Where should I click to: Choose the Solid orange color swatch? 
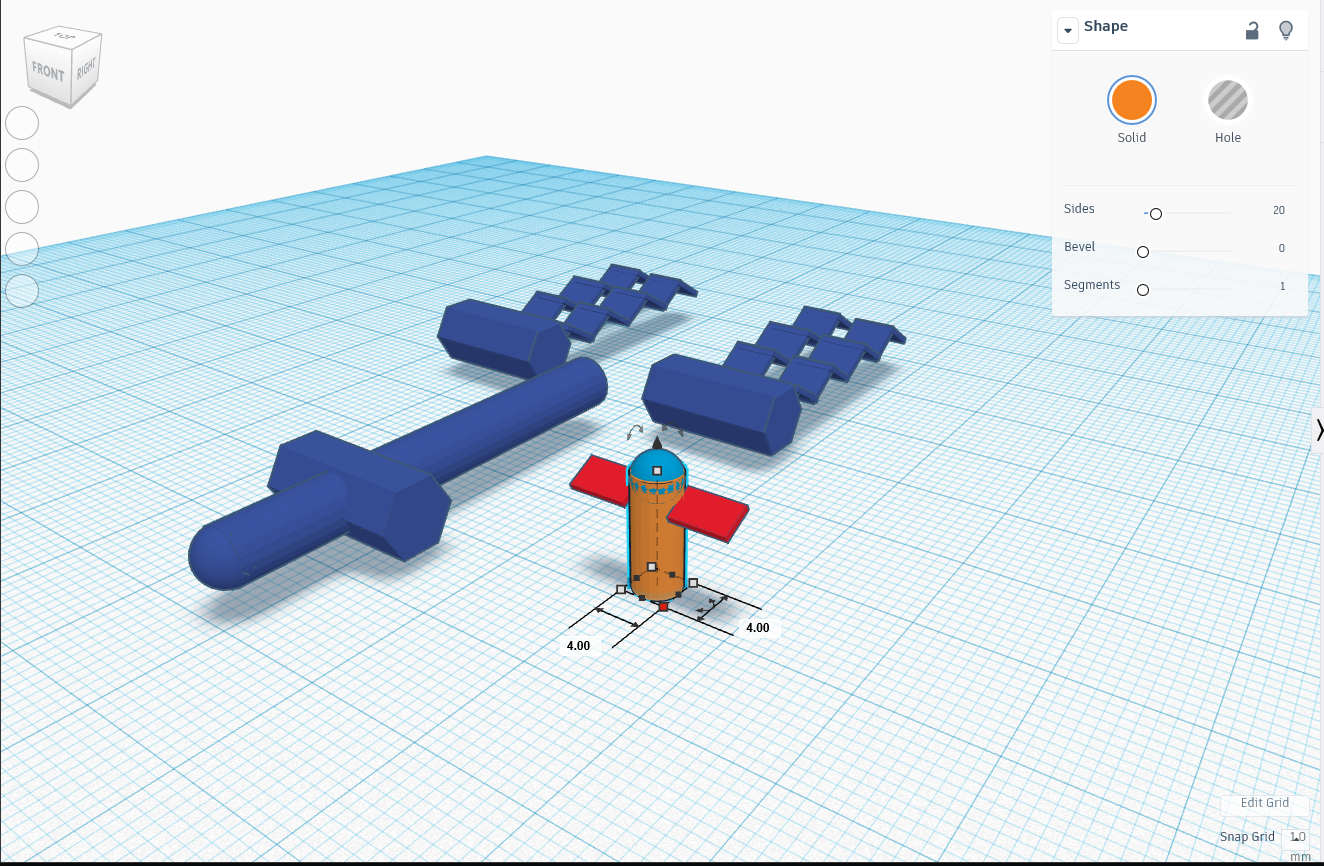tap(1132, 100)
